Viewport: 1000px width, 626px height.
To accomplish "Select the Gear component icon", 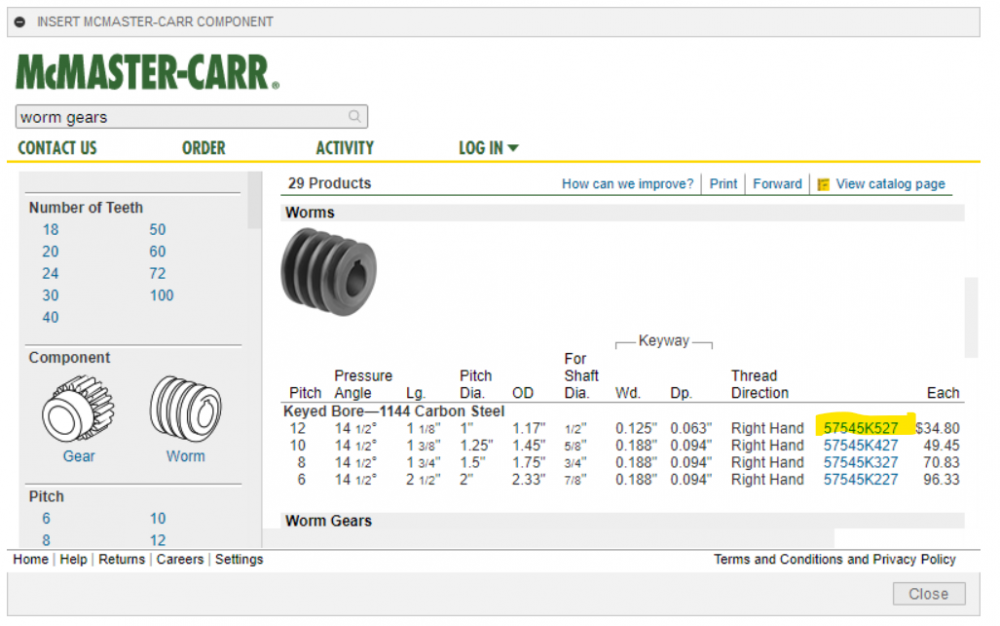I will coord(78,409).
